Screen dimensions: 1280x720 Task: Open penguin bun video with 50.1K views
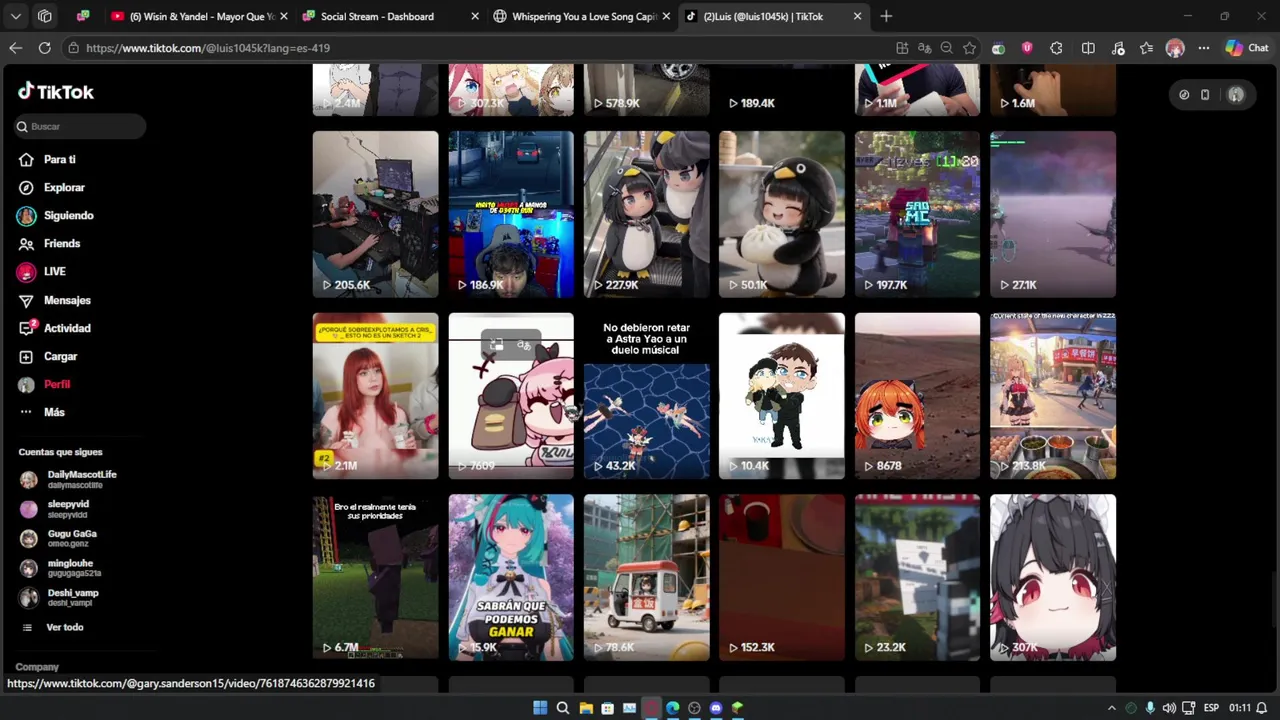click(782, 214)
